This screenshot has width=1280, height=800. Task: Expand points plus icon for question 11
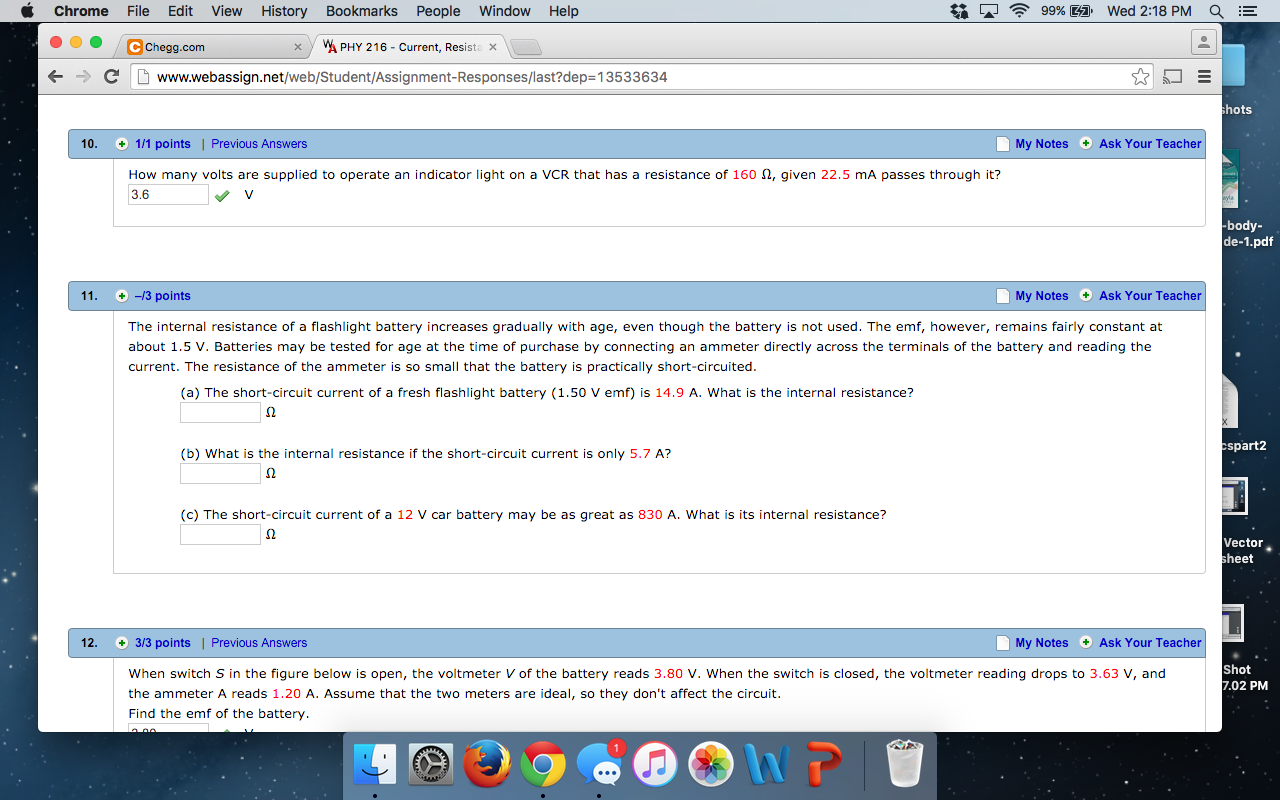point(122,296)
